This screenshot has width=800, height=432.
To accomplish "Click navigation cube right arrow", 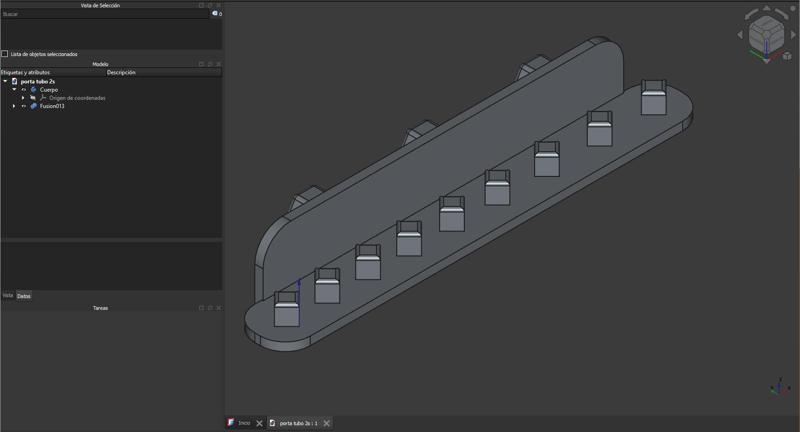I will pos(793,35).
